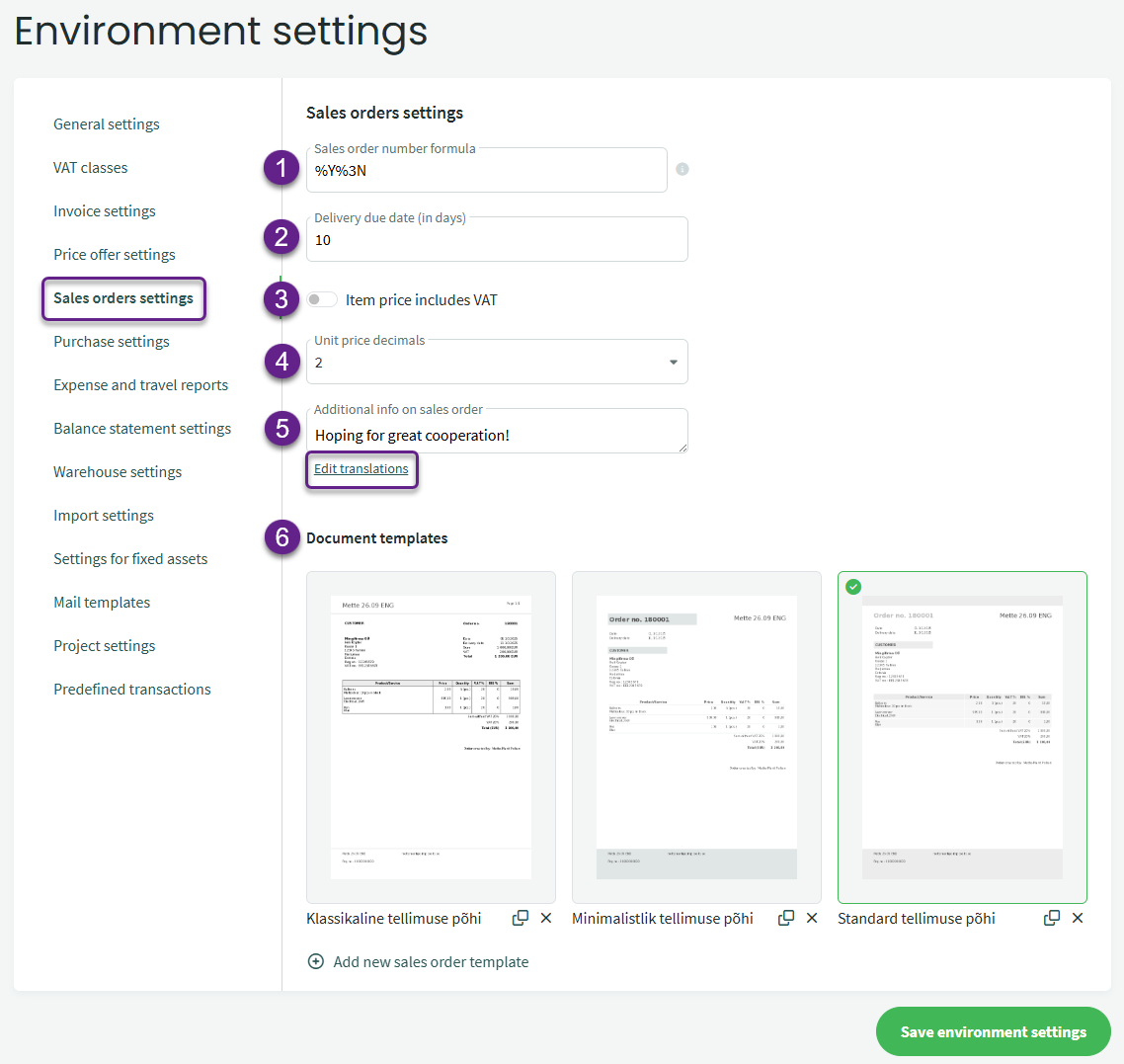Copy the Standard tellimuse põhi template

tap(1052, 918)
